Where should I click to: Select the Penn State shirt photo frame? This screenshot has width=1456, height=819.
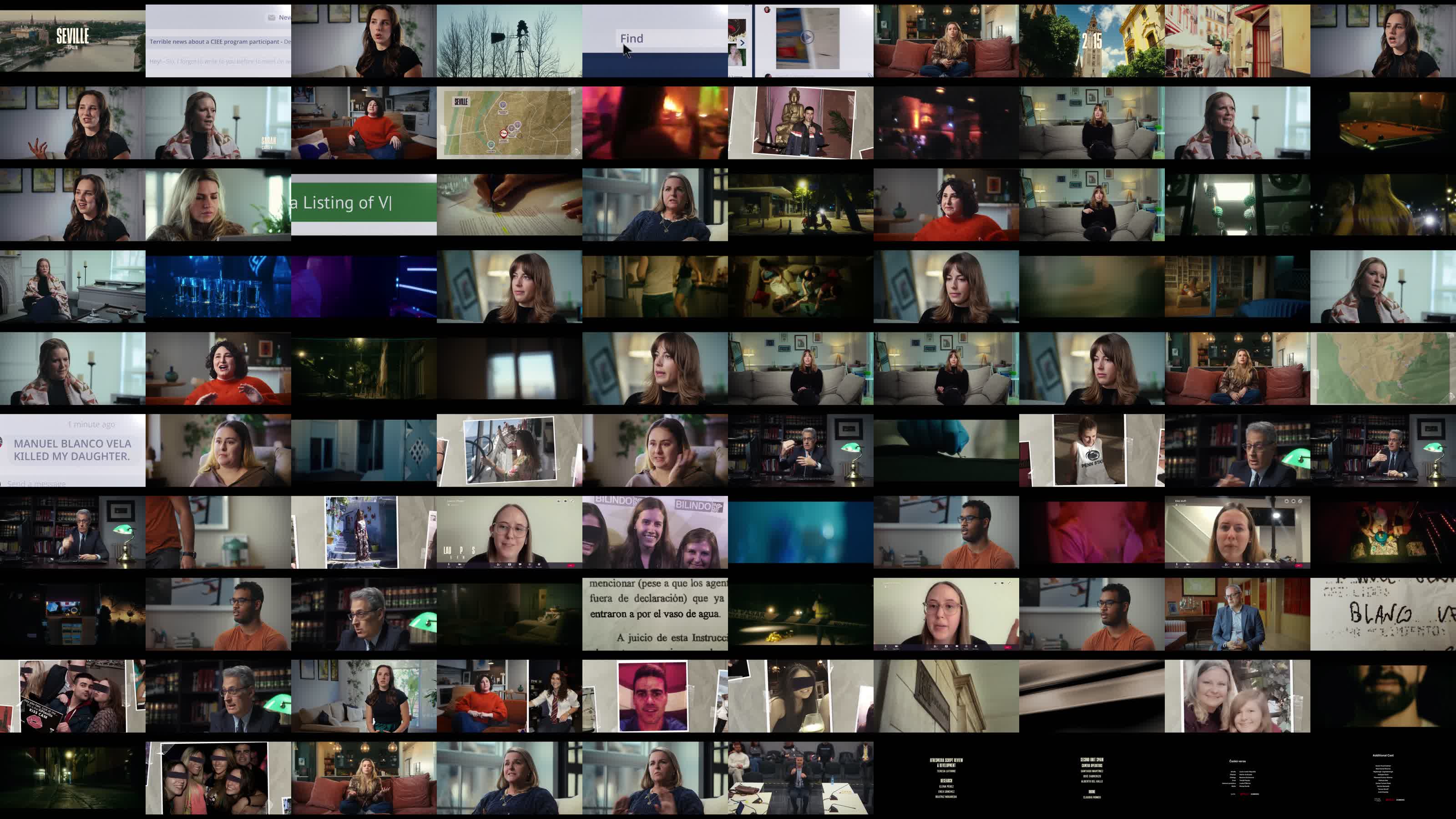click(x=1089, y=450)
